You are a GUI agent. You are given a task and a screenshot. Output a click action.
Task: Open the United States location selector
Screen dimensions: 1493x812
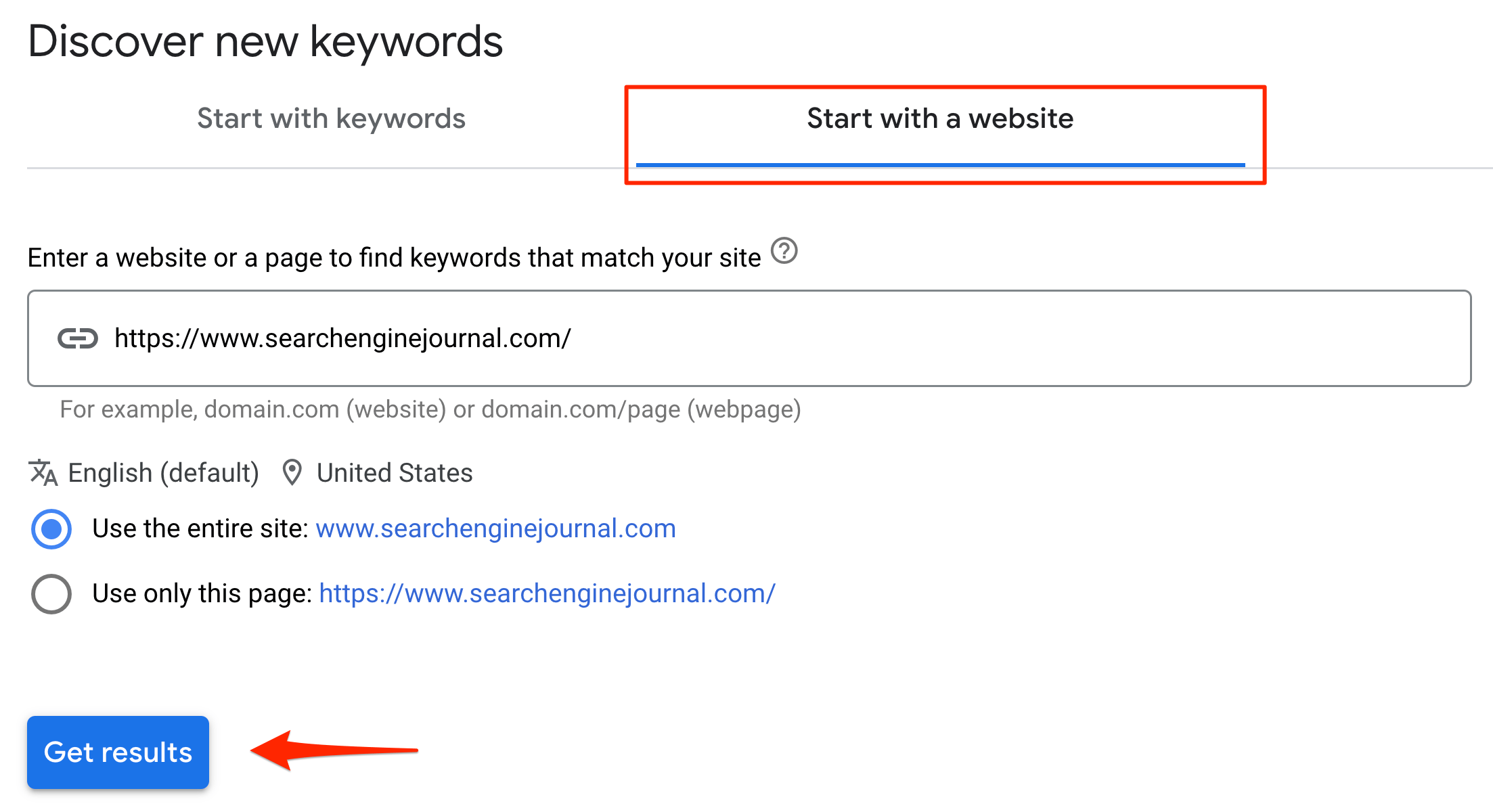point(395,473)
